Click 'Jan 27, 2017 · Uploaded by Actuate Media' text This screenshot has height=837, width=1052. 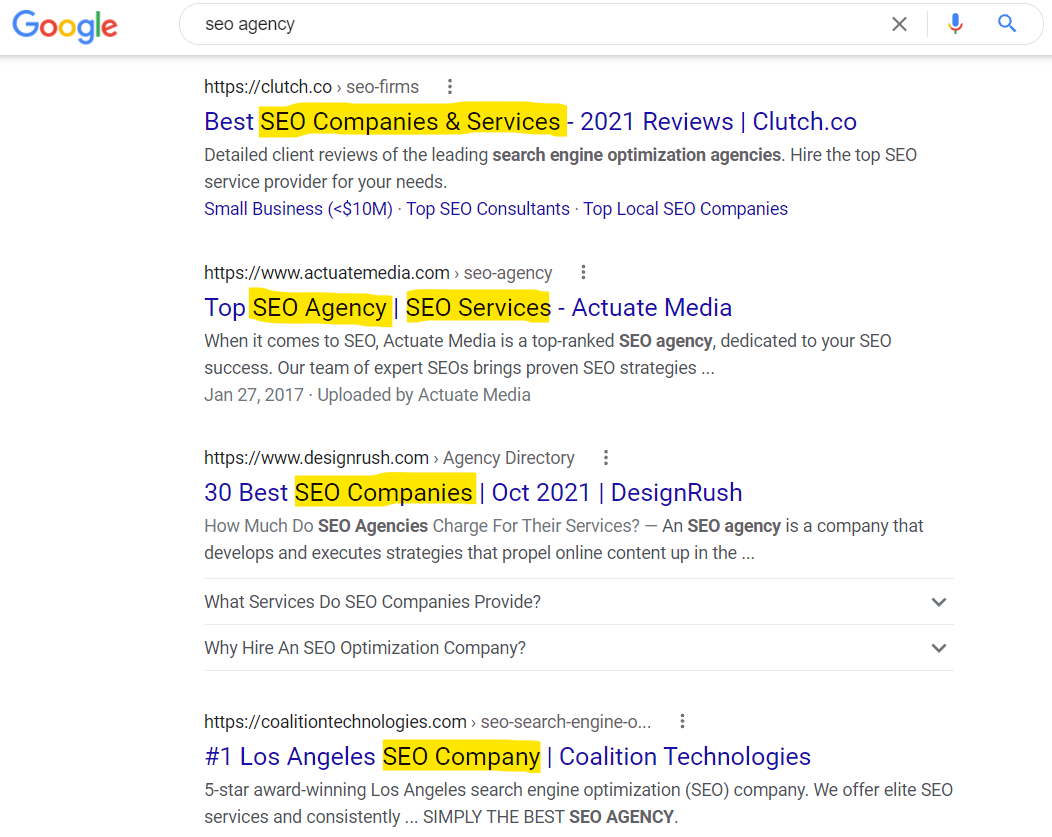click(367, 394)
